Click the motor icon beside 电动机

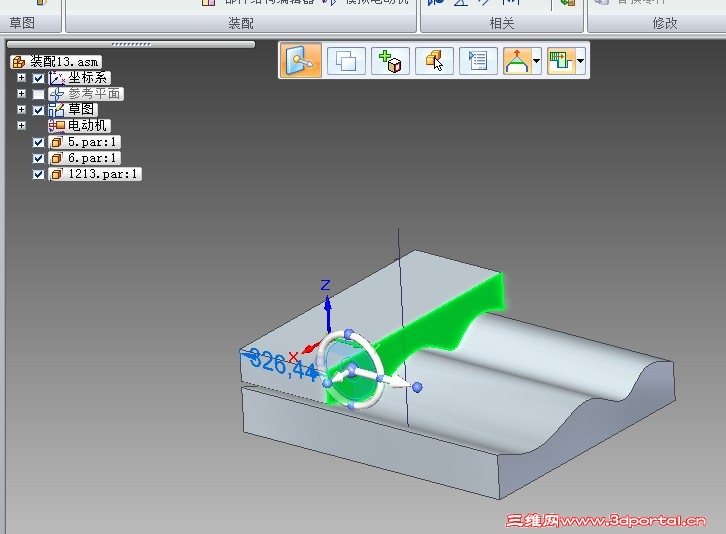point(57,126)
